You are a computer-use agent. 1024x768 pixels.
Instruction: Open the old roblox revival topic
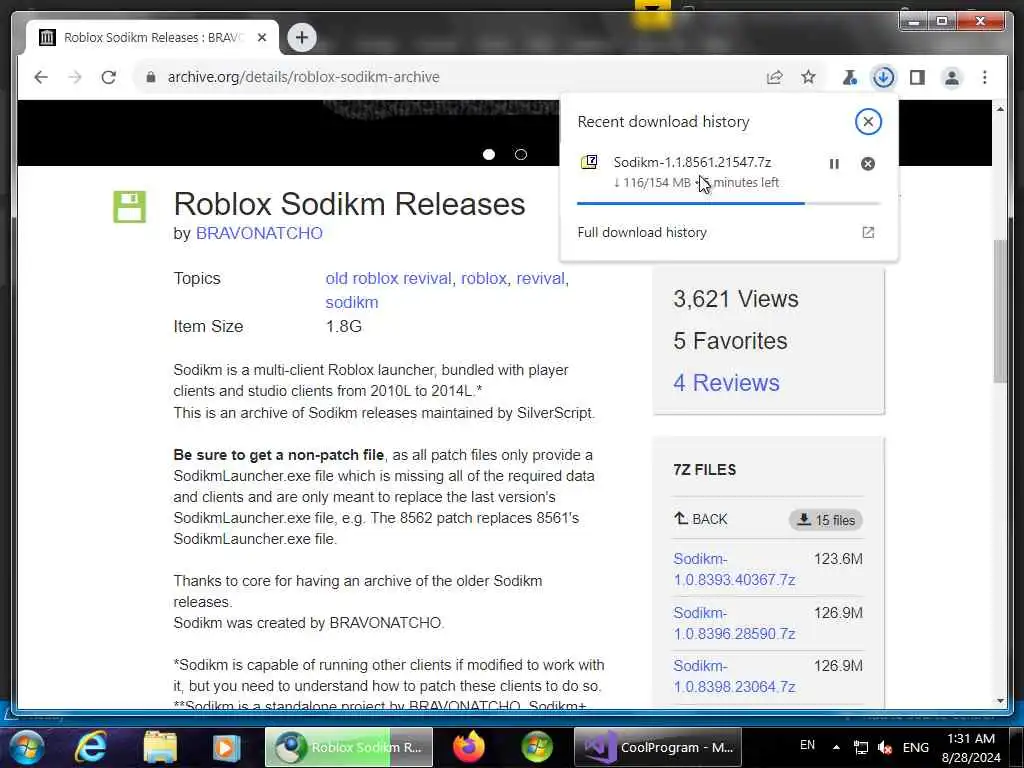tap(388, 278)
